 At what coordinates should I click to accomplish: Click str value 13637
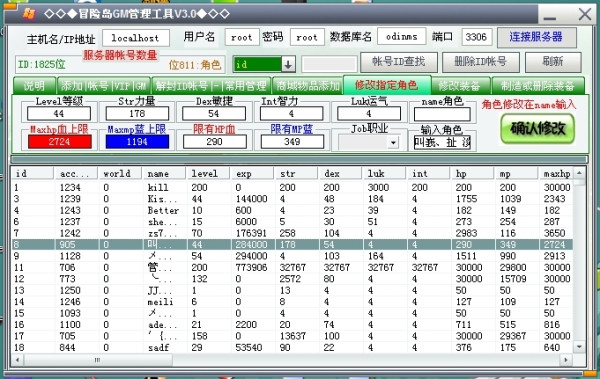(293, 336)
